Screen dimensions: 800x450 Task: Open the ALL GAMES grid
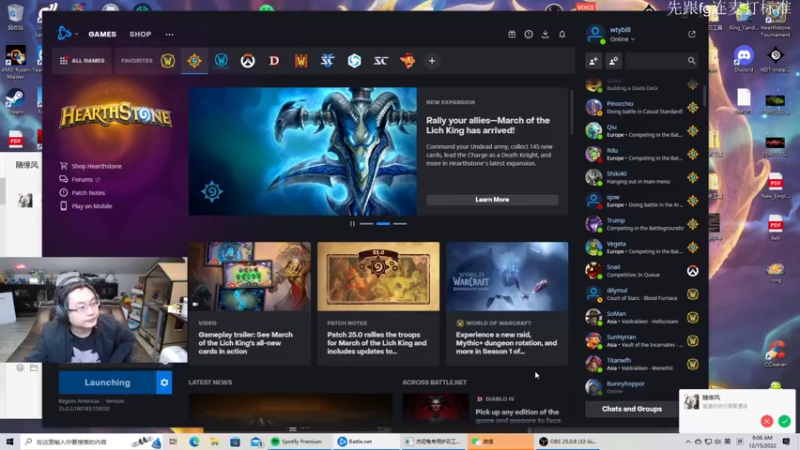(x=82, y=61)
